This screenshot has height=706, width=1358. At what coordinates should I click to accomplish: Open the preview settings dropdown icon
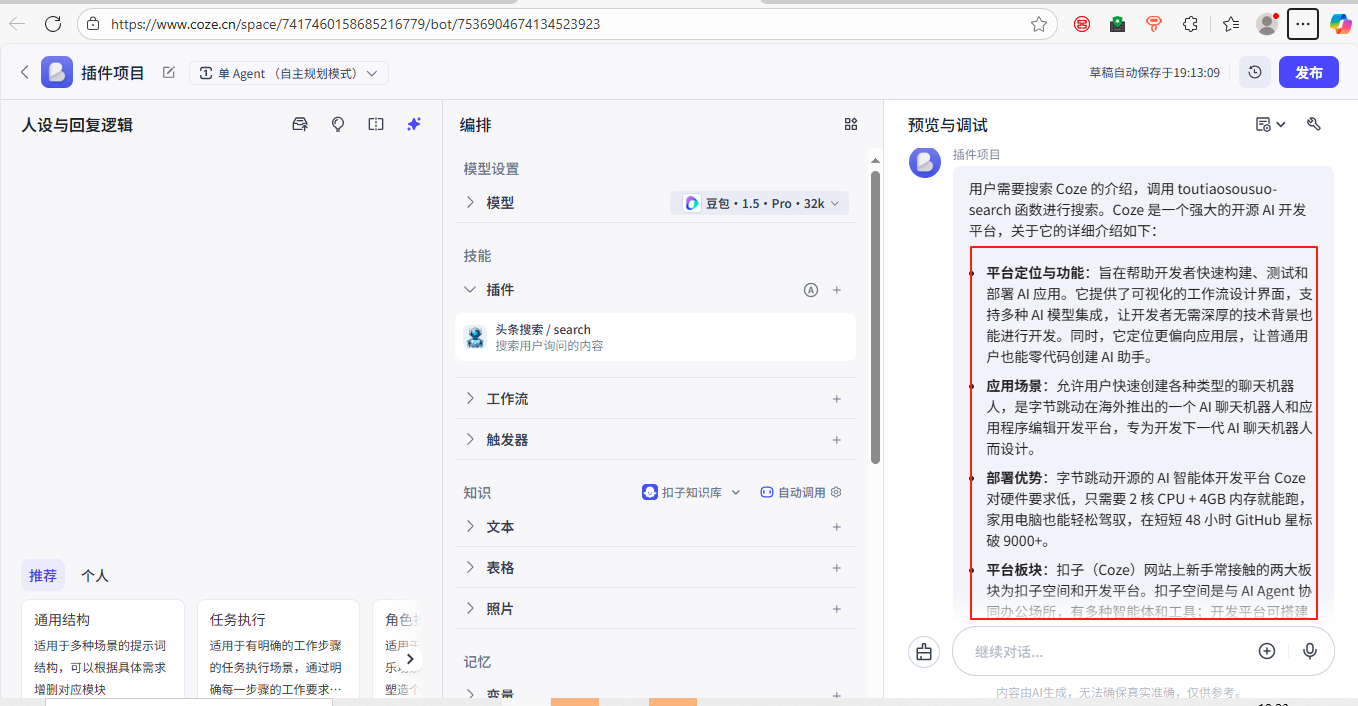[x=1270, y=124]
